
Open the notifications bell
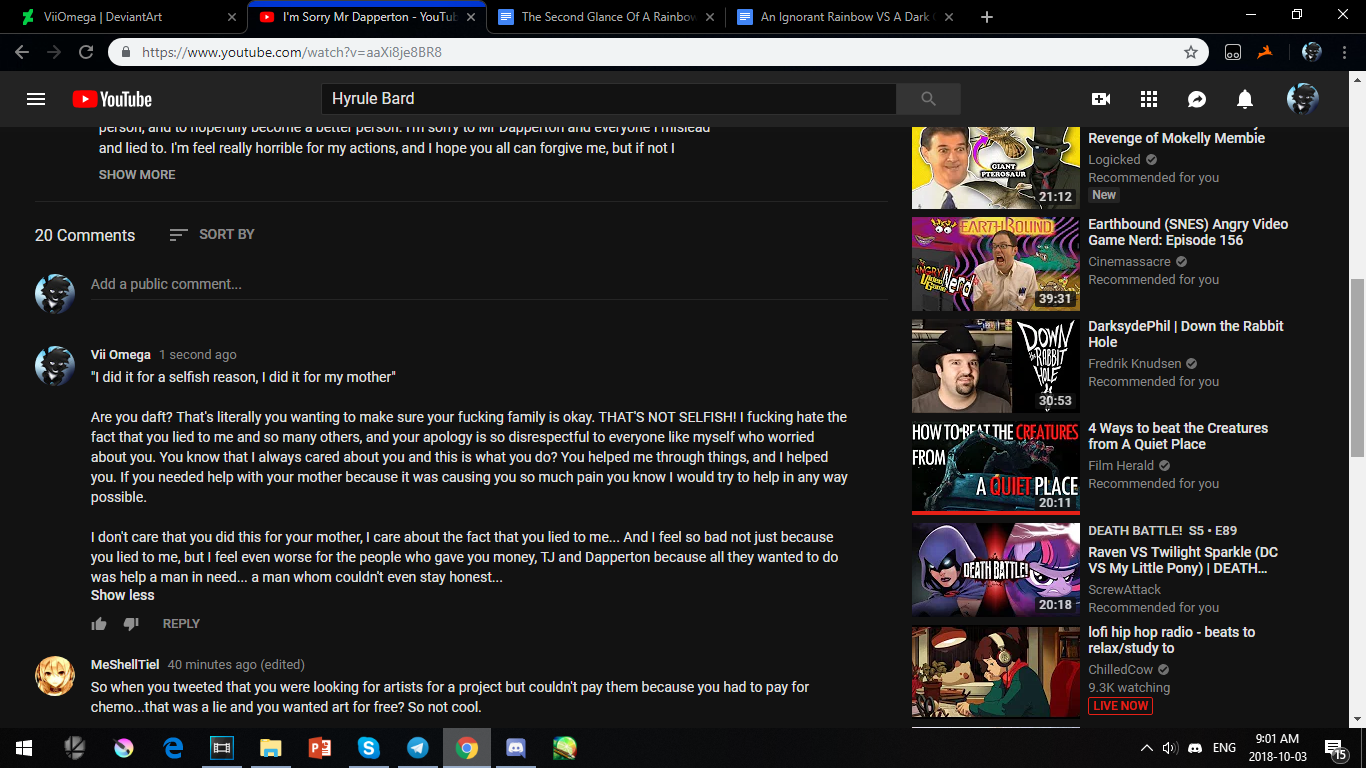click(1245, 99)
